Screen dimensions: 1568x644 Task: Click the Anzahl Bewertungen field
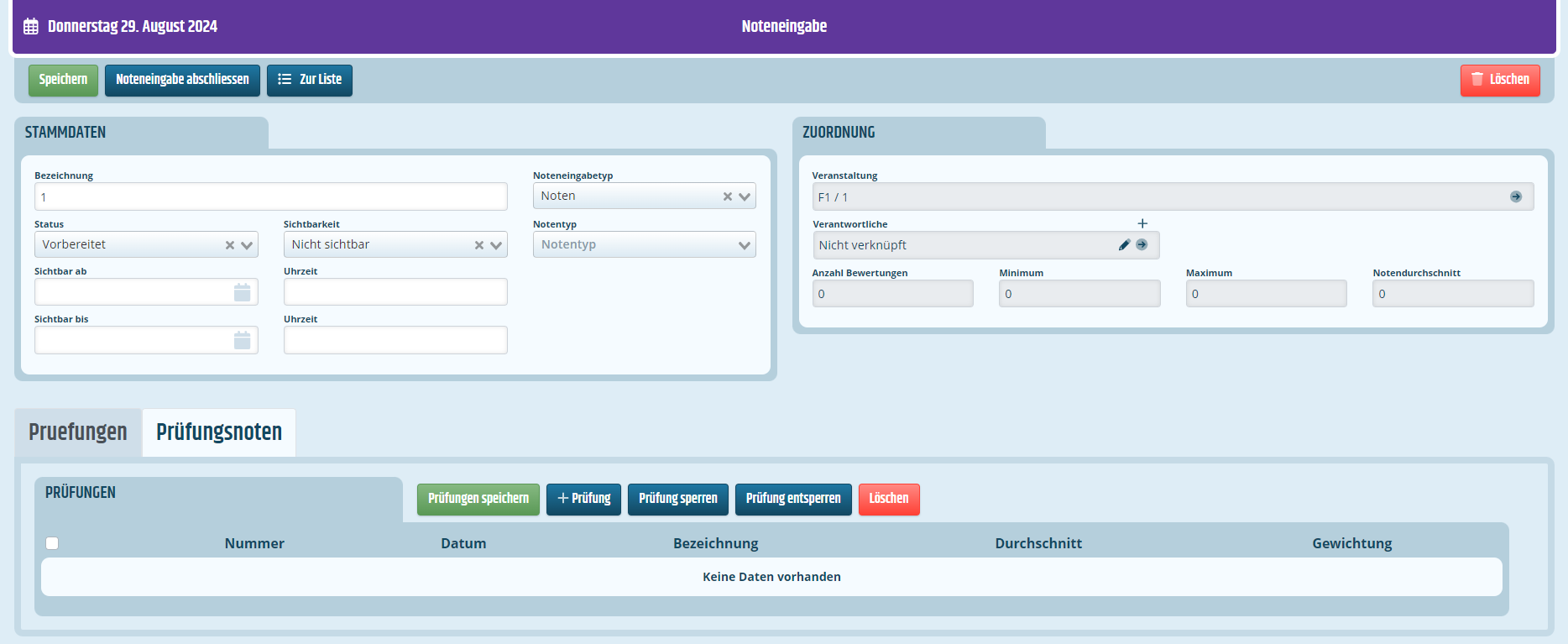pyautogui.click(x=893, y=294)
